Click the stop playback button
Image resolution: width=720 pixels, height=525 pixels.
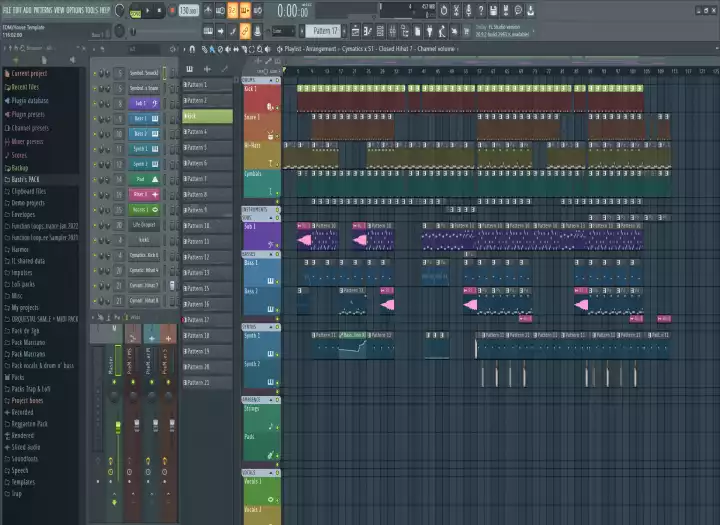pyautogui.click(x=159, y=10)
